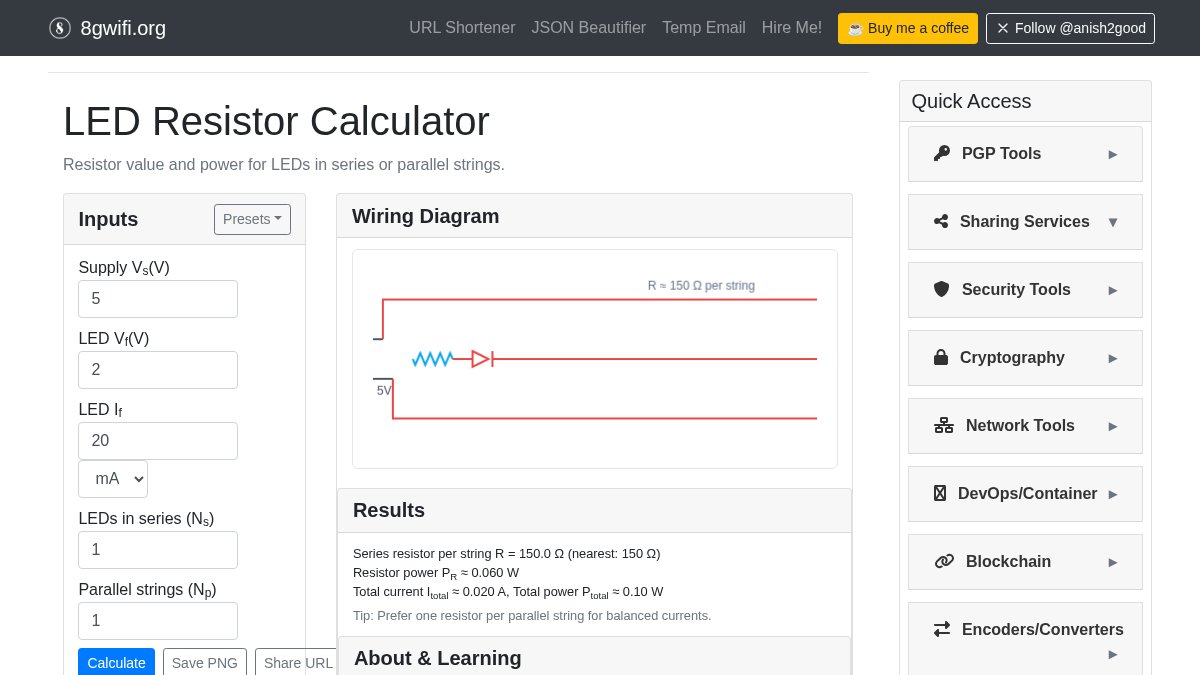Image resolution: width=1200 pixels, height=675 pixels.
Task: Click the DevOps/Container box icon
Action: click(x=940, y=493)
